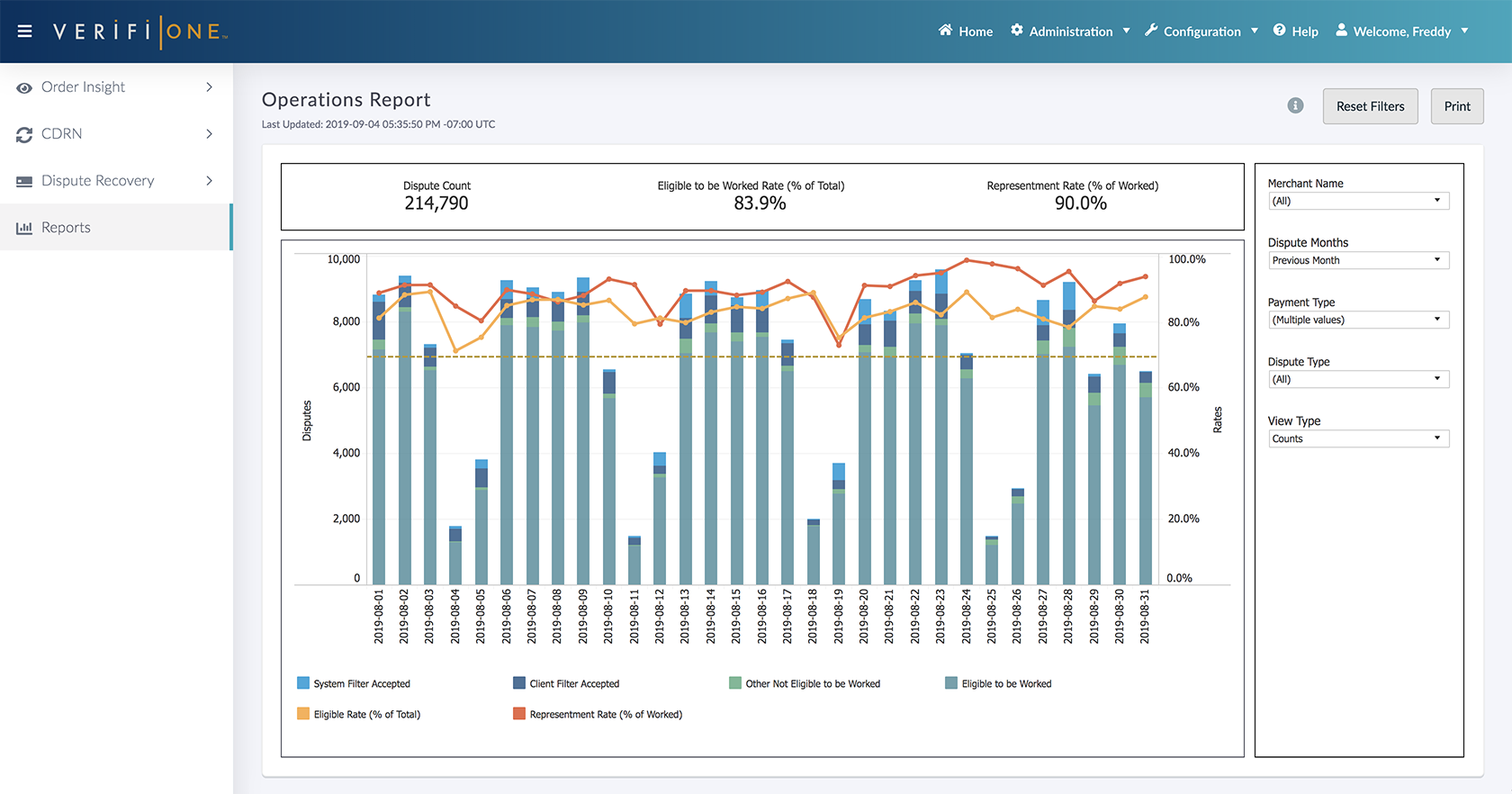This screenshot has width=1512, height=794.
Task: Click the Order Insight eye icon
Action: [x=24, y=87]
